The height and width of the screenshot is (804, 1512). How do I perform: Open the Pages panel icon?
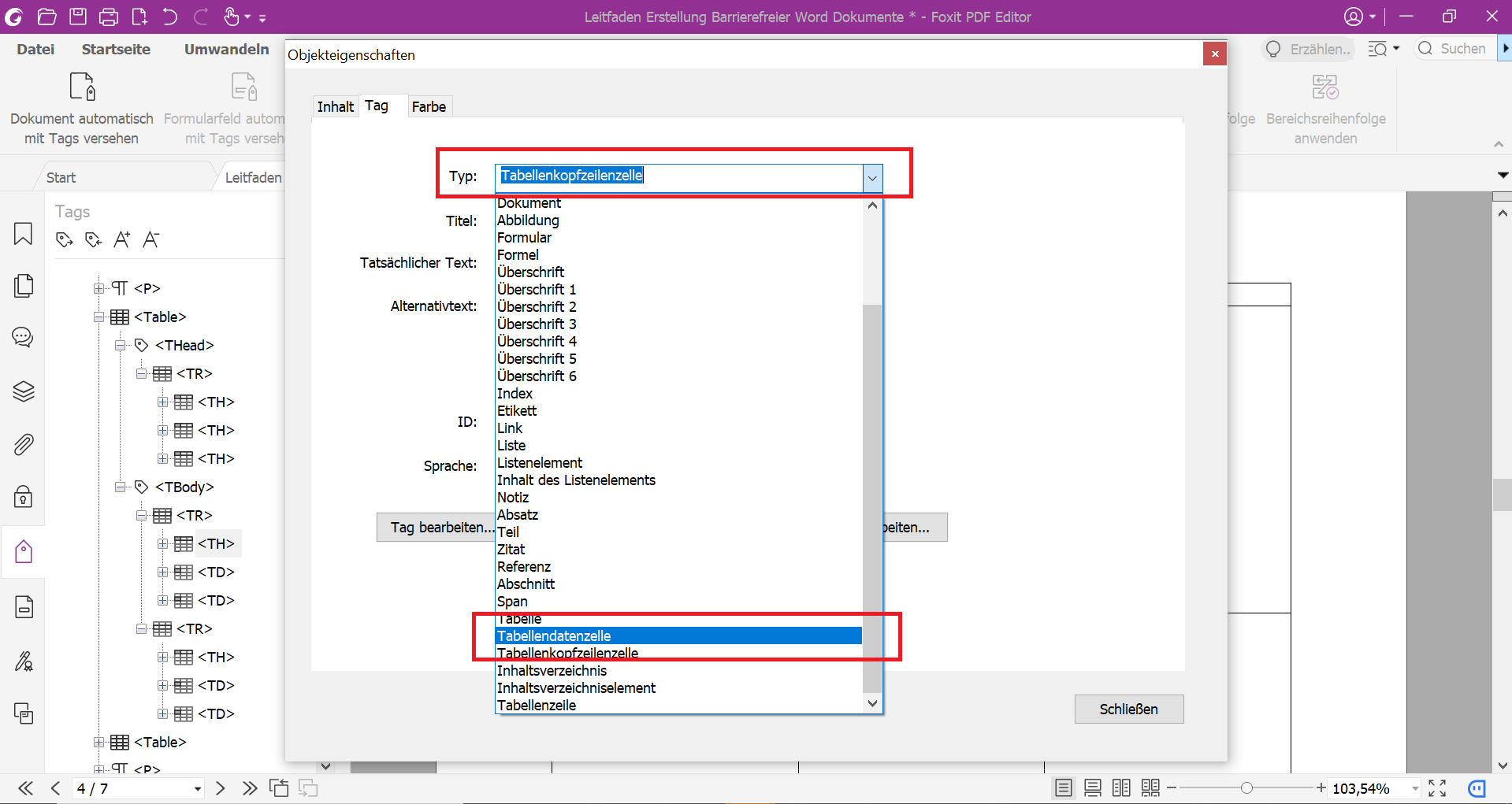[x=23, y=286]
